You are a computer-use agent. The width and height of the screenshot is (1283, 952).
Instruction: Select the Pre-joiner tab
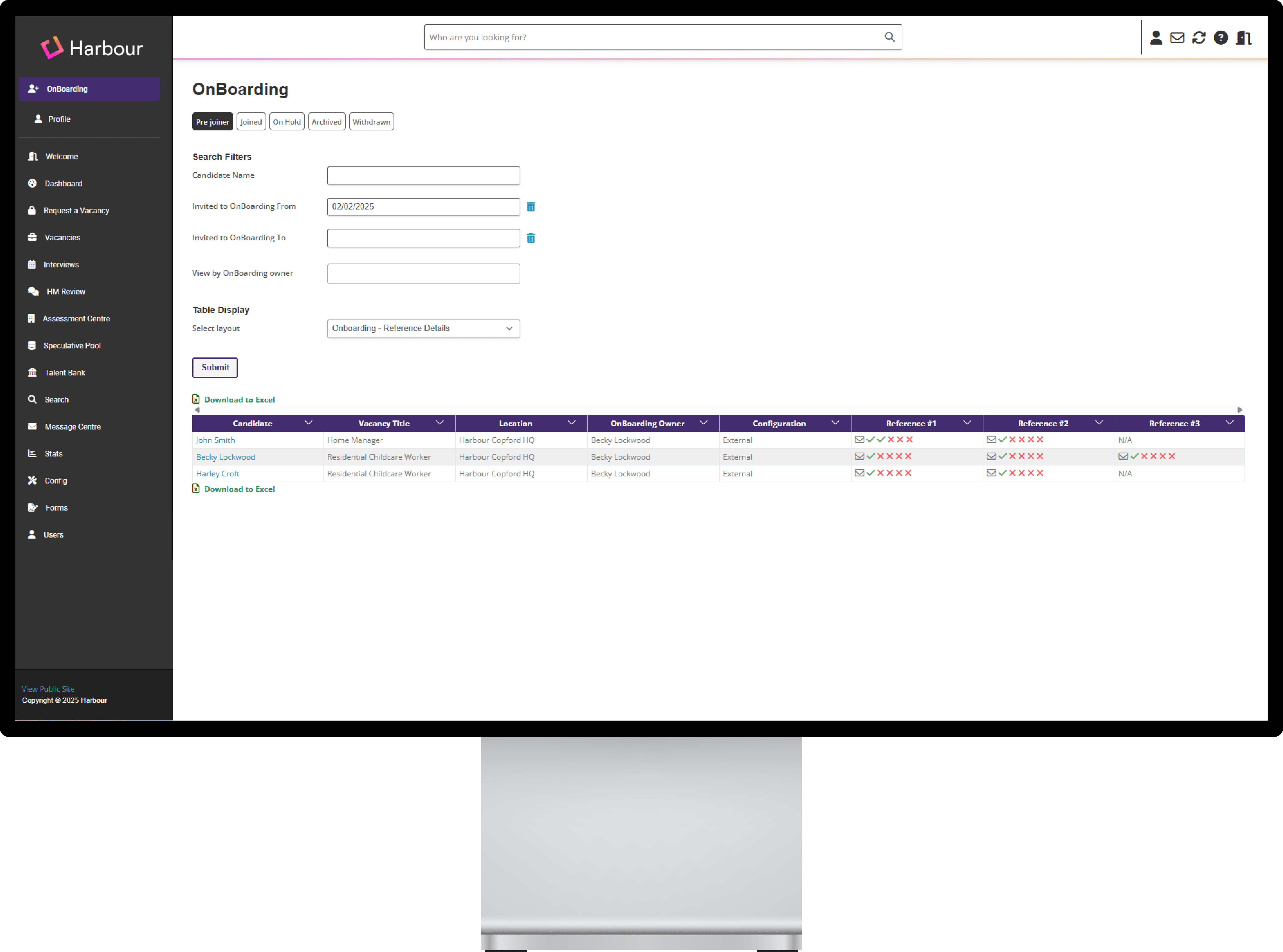(213, 122)
